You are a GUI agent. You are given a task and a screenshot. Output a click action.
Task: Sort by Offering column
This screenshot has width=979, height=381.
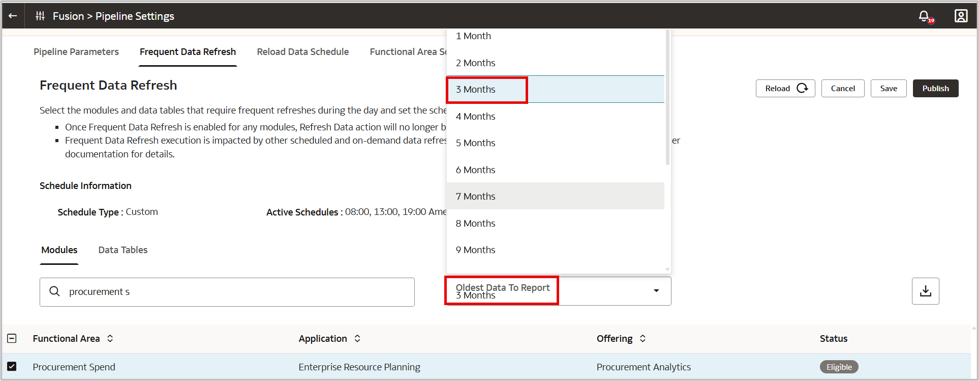coord(642,339)
